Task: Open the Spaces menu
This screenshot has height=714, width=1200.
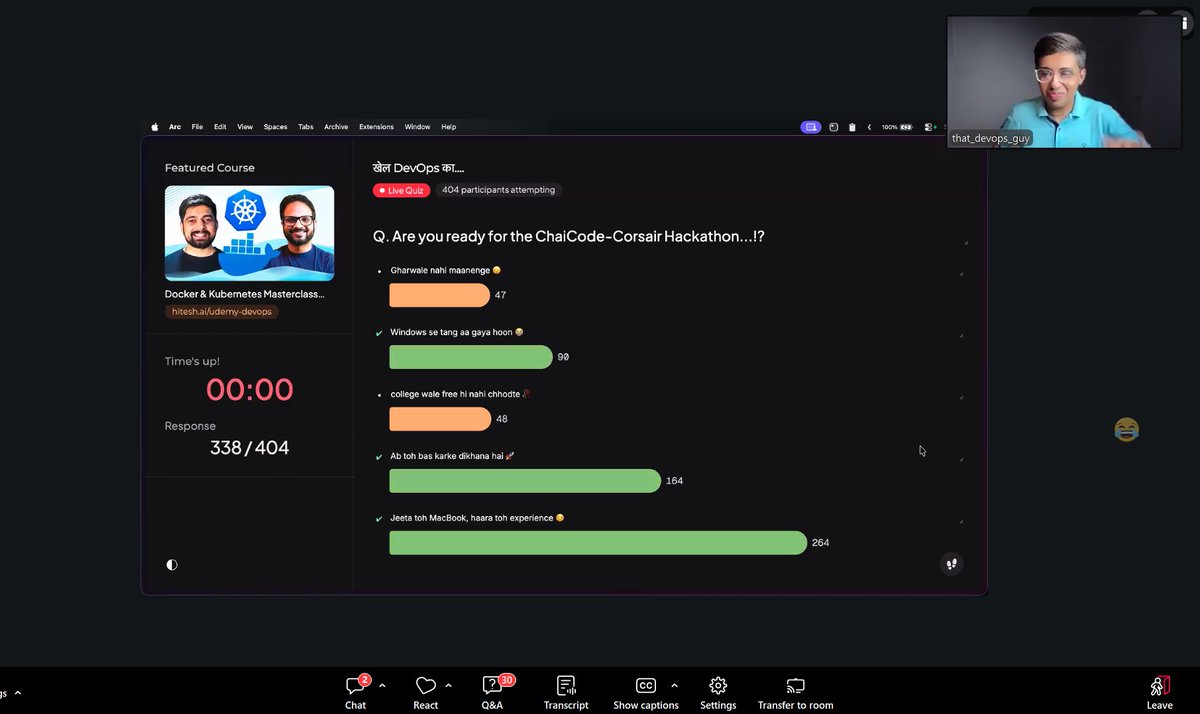Action: (x=275, y=127)
